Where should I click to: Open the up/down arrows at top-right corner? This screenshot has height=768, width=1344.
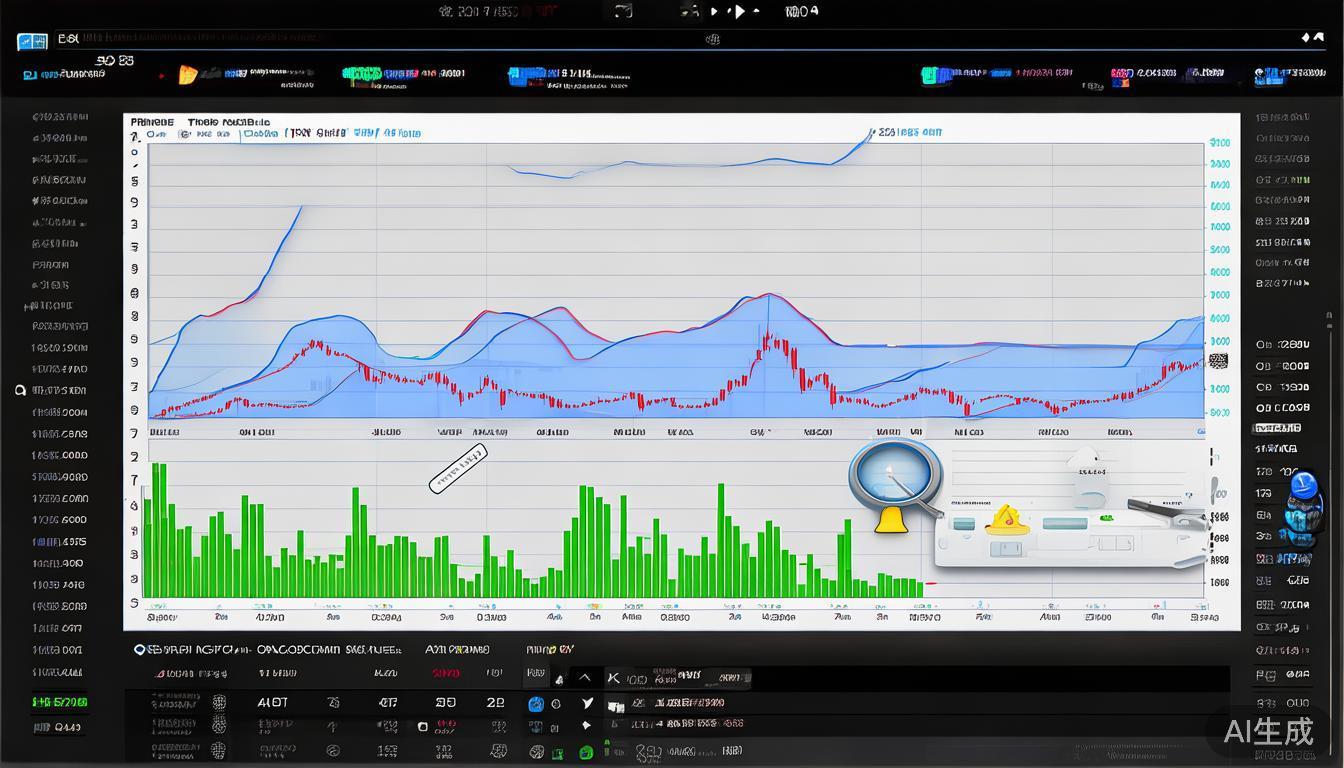tap(1311, 38)
